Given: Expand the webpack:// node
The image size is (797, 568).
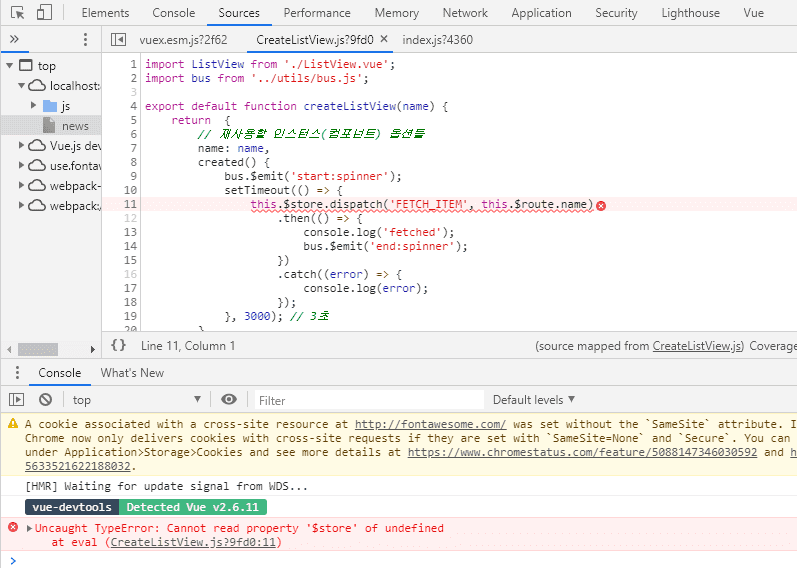Looking at the screenshot, I should click(21, 205).
